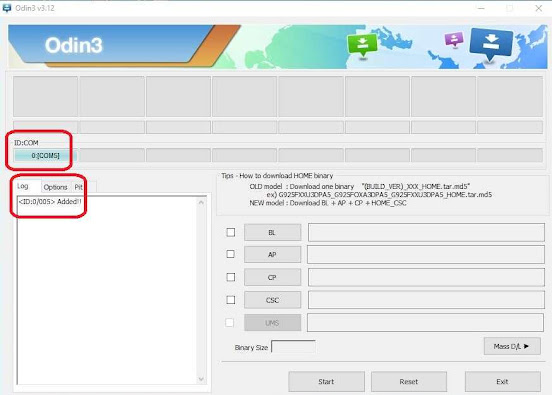Click the green download marker icon in banner
The image size is (552, 395).
point(362,45)
